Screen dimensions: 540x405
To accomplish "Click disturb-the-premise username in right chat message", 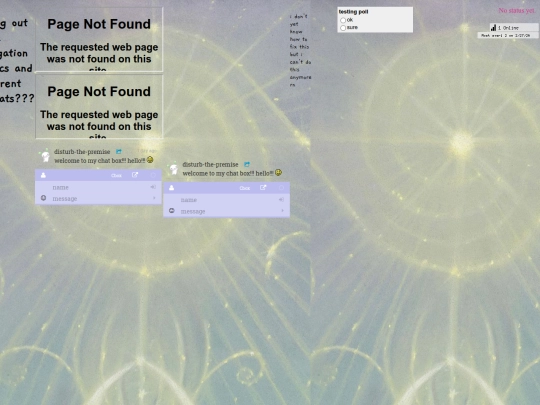I will 210,165.
